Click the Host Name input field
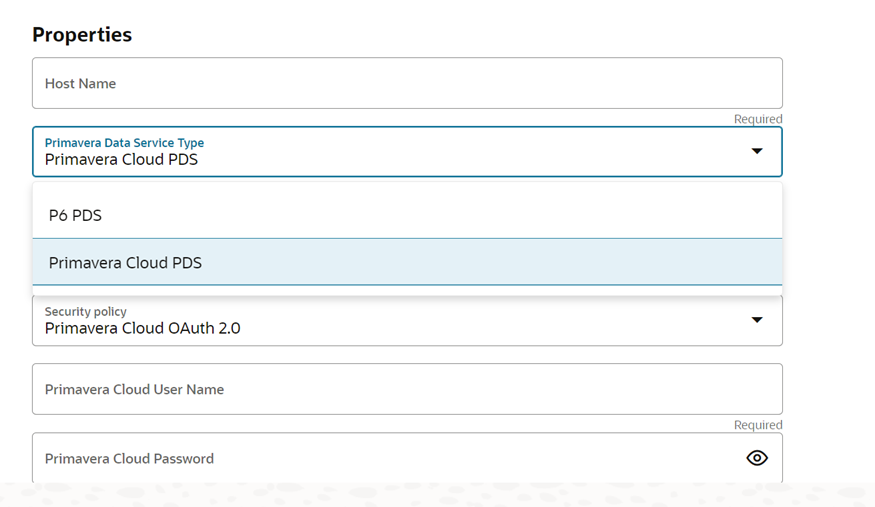 [x=407, y=83]
